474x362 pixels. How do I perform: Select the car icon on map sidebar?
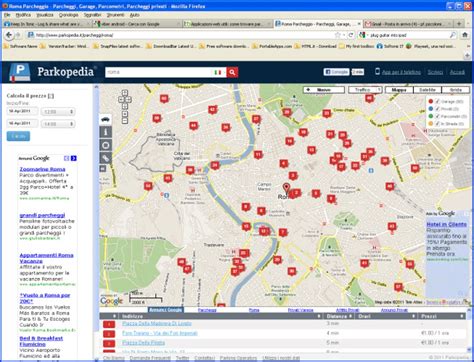click(x=105, y=119)
